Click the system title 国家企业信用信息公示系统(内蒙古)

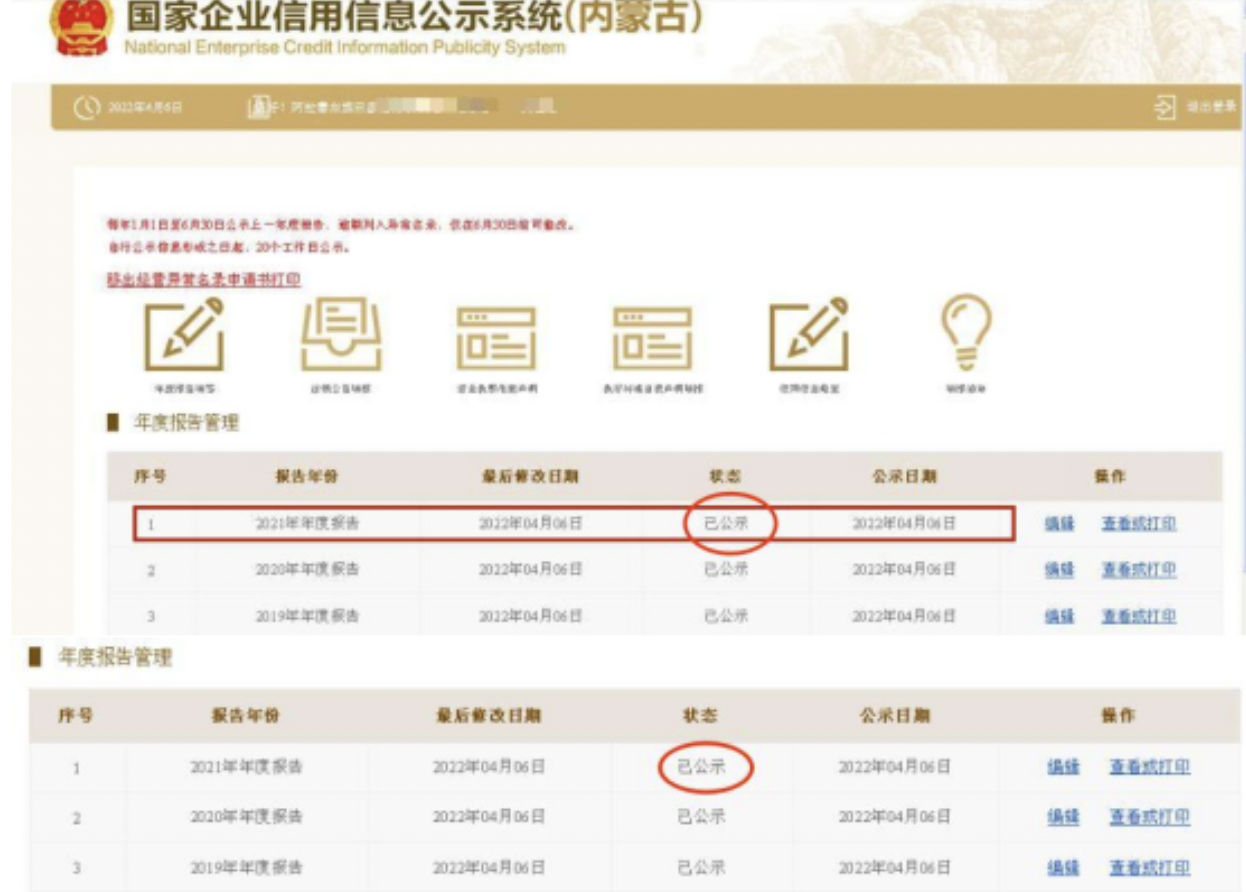coord(413,18)
